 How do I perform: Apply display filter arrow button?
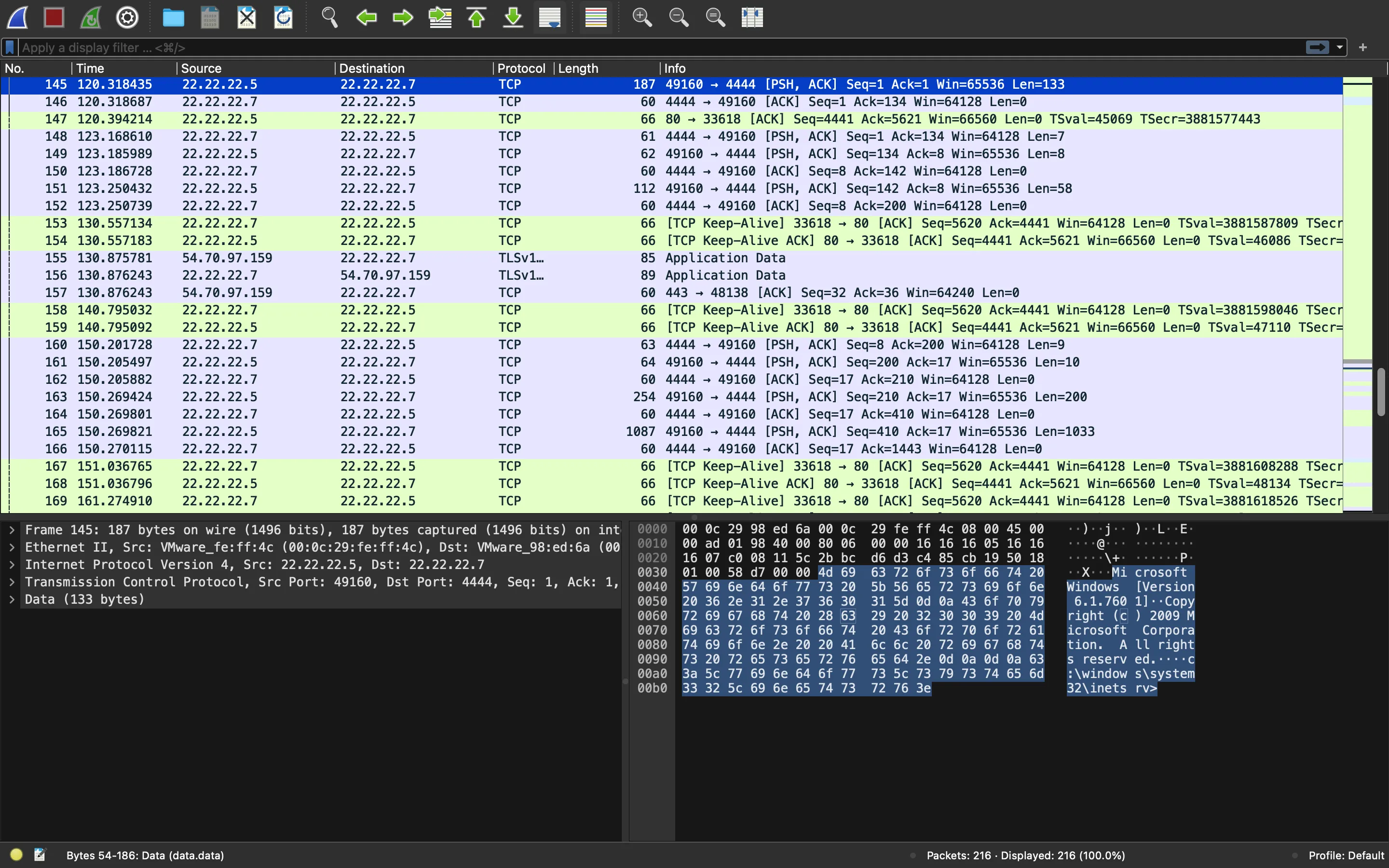[x=1317, y=47]
